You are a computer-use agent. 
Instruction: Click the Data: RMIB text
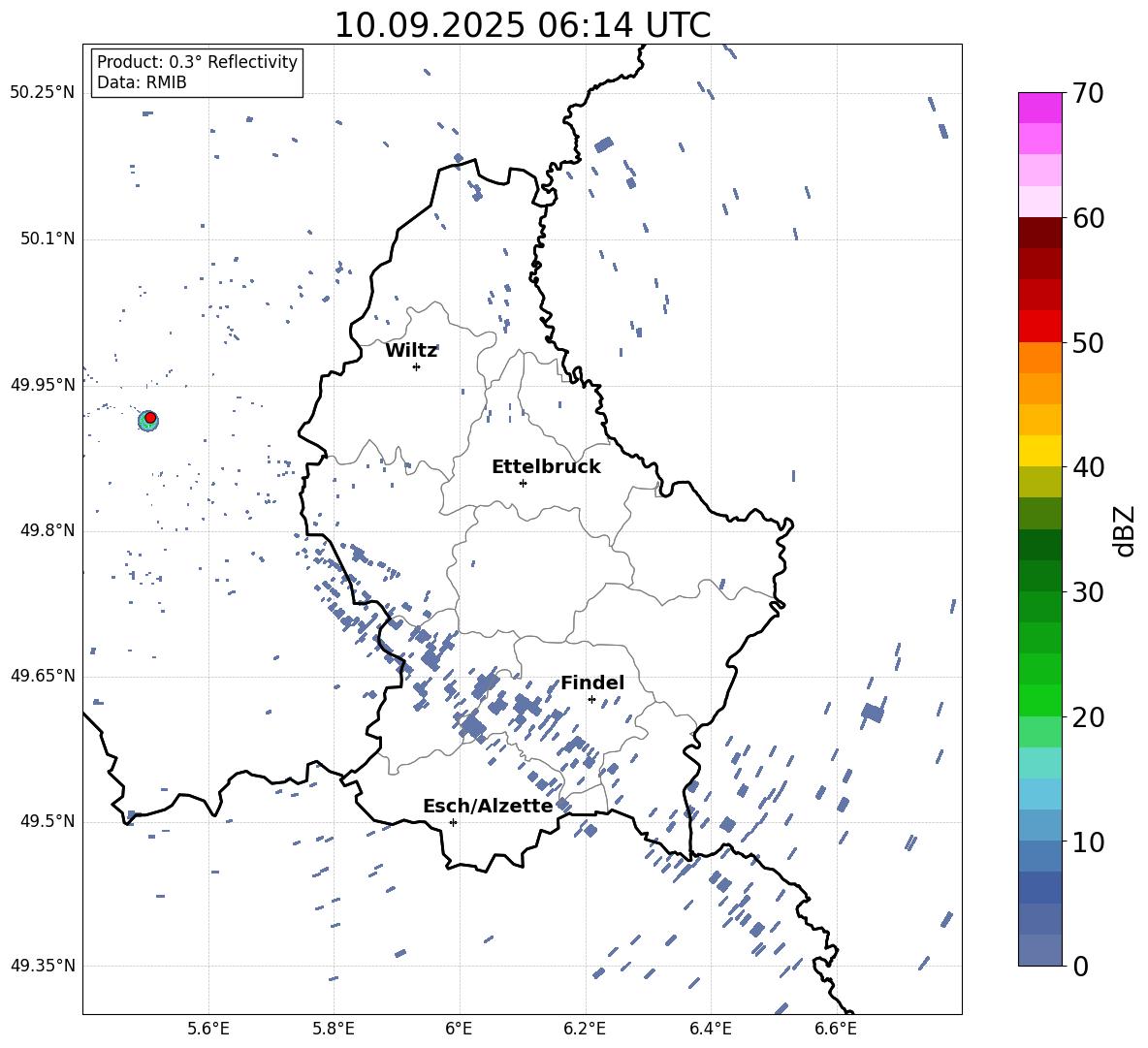[x=142, y=82]
